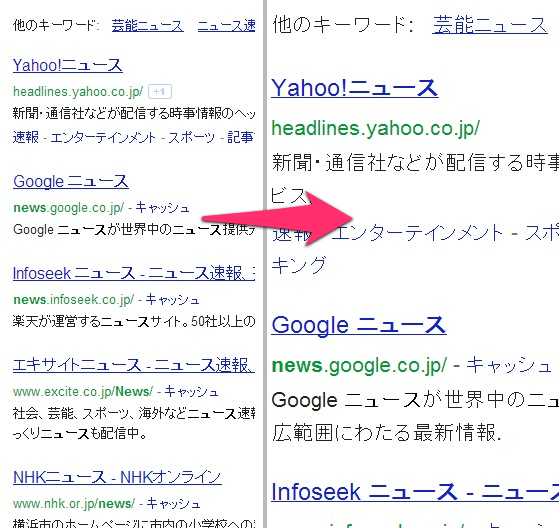Open Google ニュース result in left pane
Viewport: 559px width, 528px height.
coord(71,181)
